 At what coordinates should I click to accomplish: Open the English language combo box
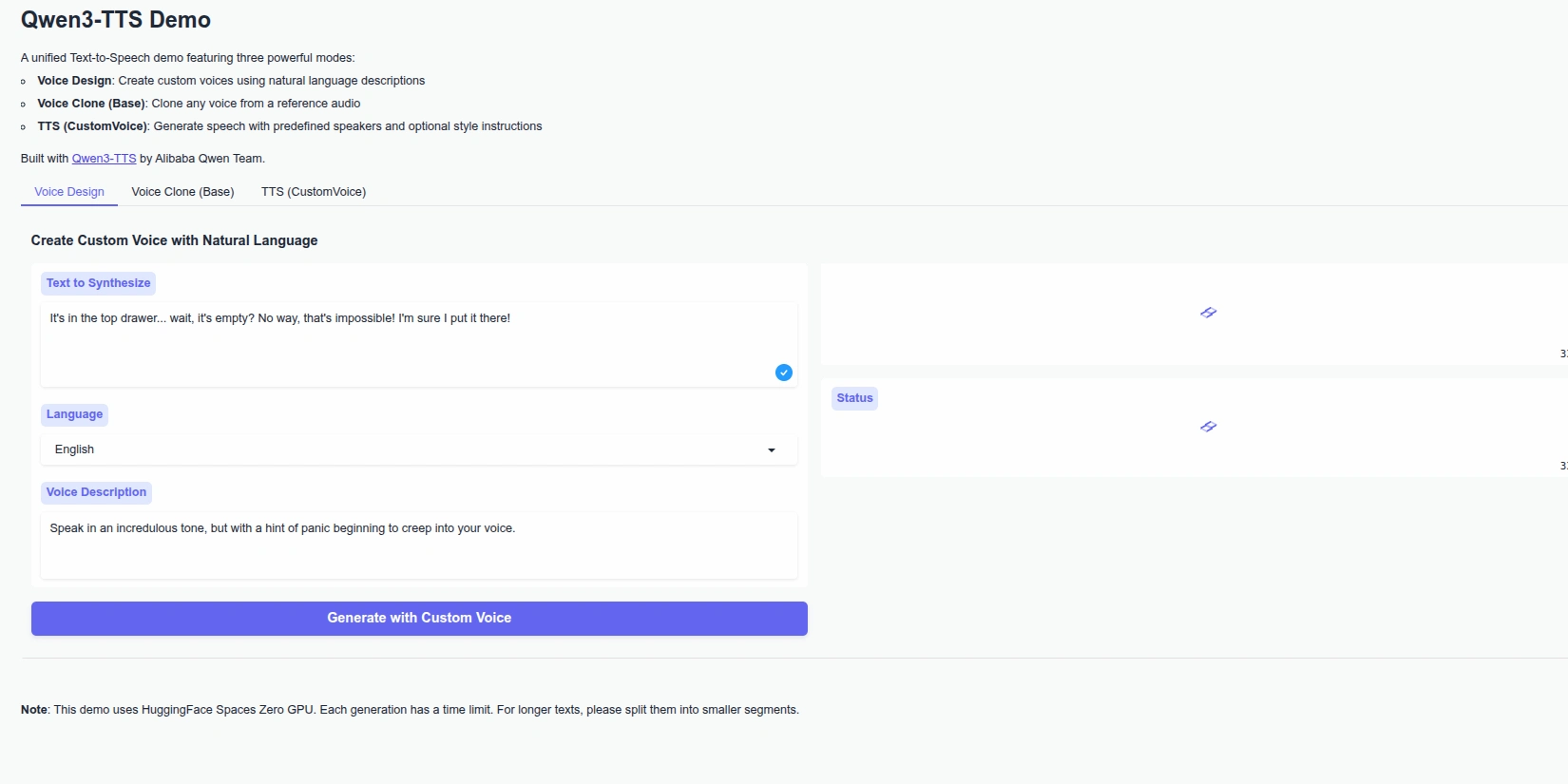pyautogui.click(x=418, y=449)
